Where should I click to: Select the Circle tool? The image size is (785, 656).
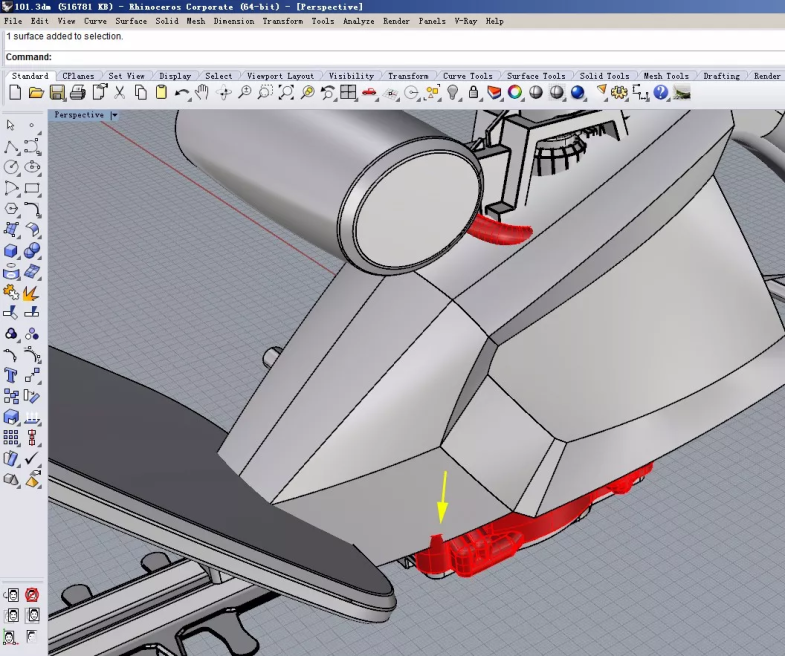click(11, 167)
